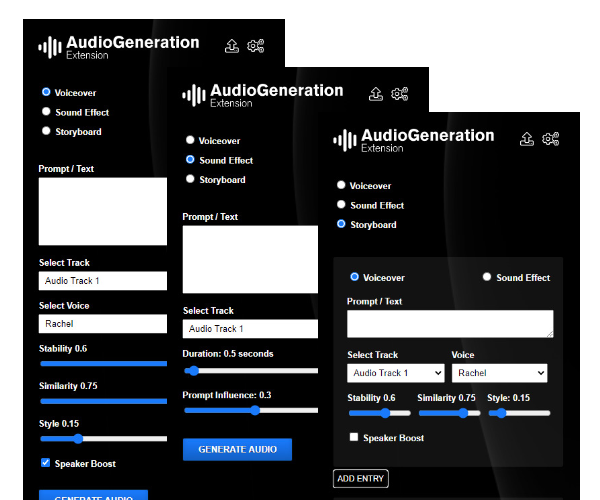Adjust the Stability slider in the Voiceover panel
Image resolution: width=600 pixels, height=500 pixels.
(103, 363)
